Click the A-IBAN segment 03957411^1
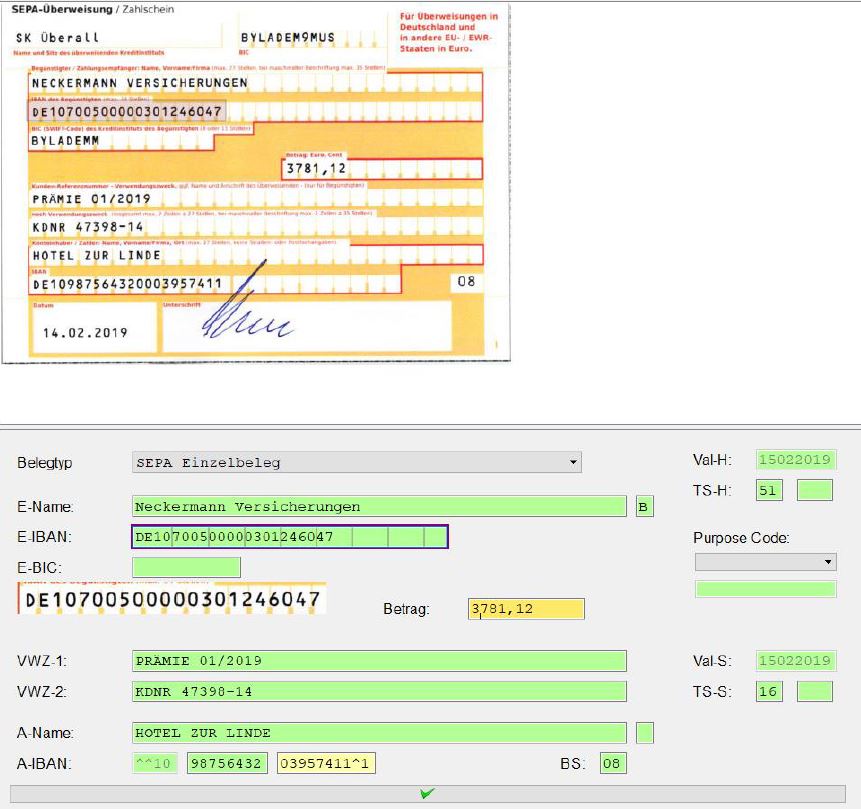Screen dimensions: 861x809 (326, 763)
